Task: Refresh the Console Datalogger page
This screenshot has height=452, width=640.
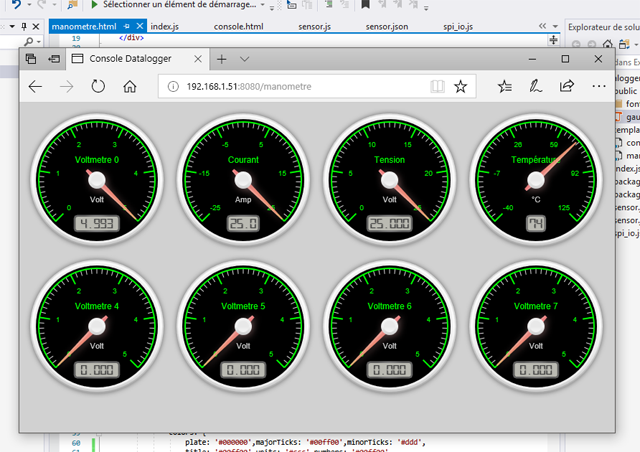Action: point(98,86)
